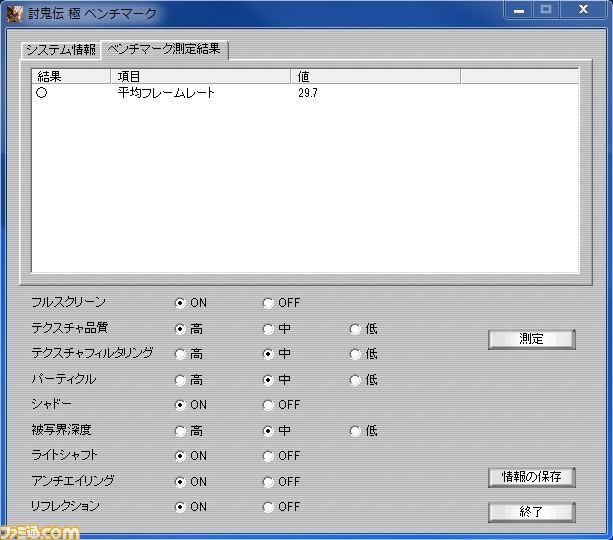Viewport: 613px width, 540px height.
Task: Click the app icon in title bar
Action: (15, 13)
